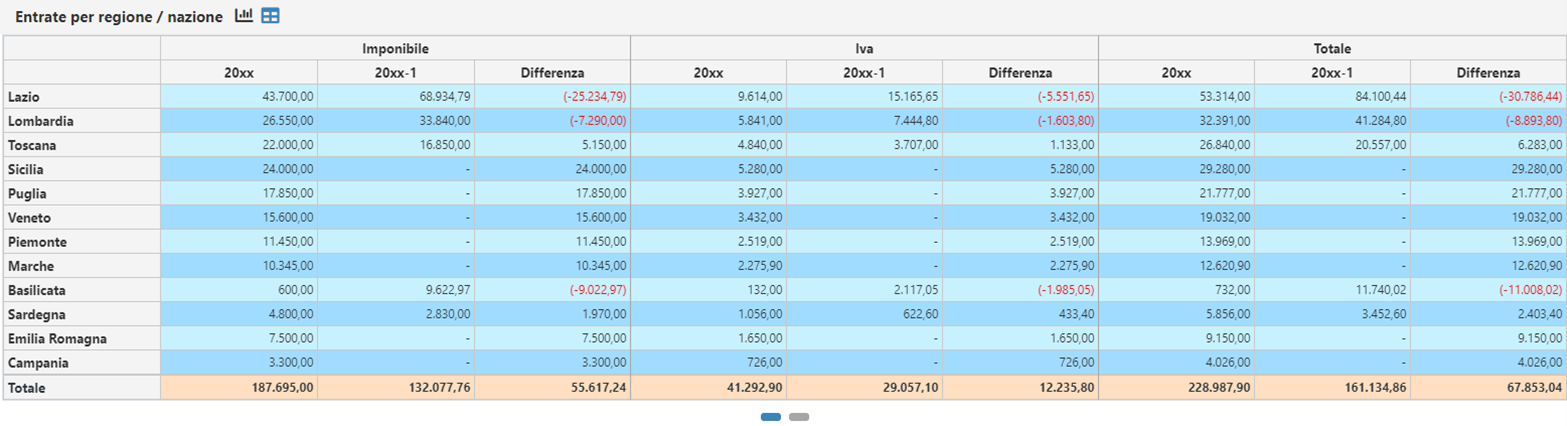Click the Differenza header under Imponibile
This screenshot has width=1567, height=426.
click(x=552, y=73)
